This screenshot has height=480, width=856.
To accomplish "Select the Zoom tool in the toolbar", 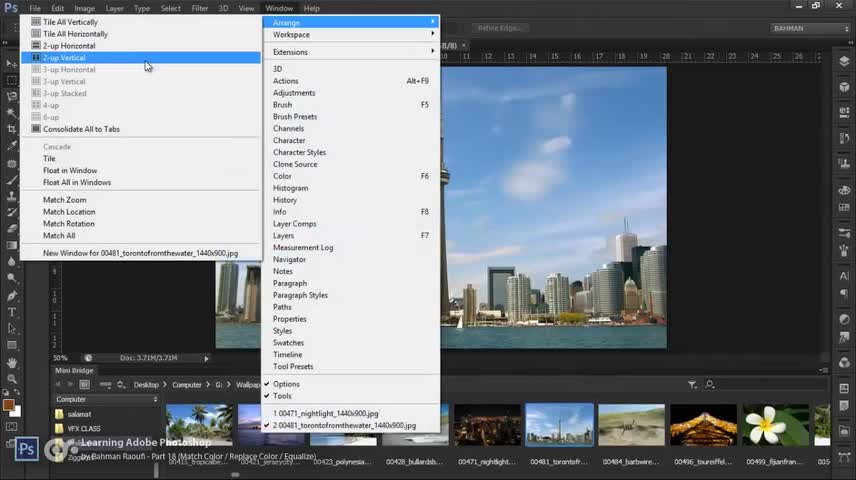I will coord(12,380).
